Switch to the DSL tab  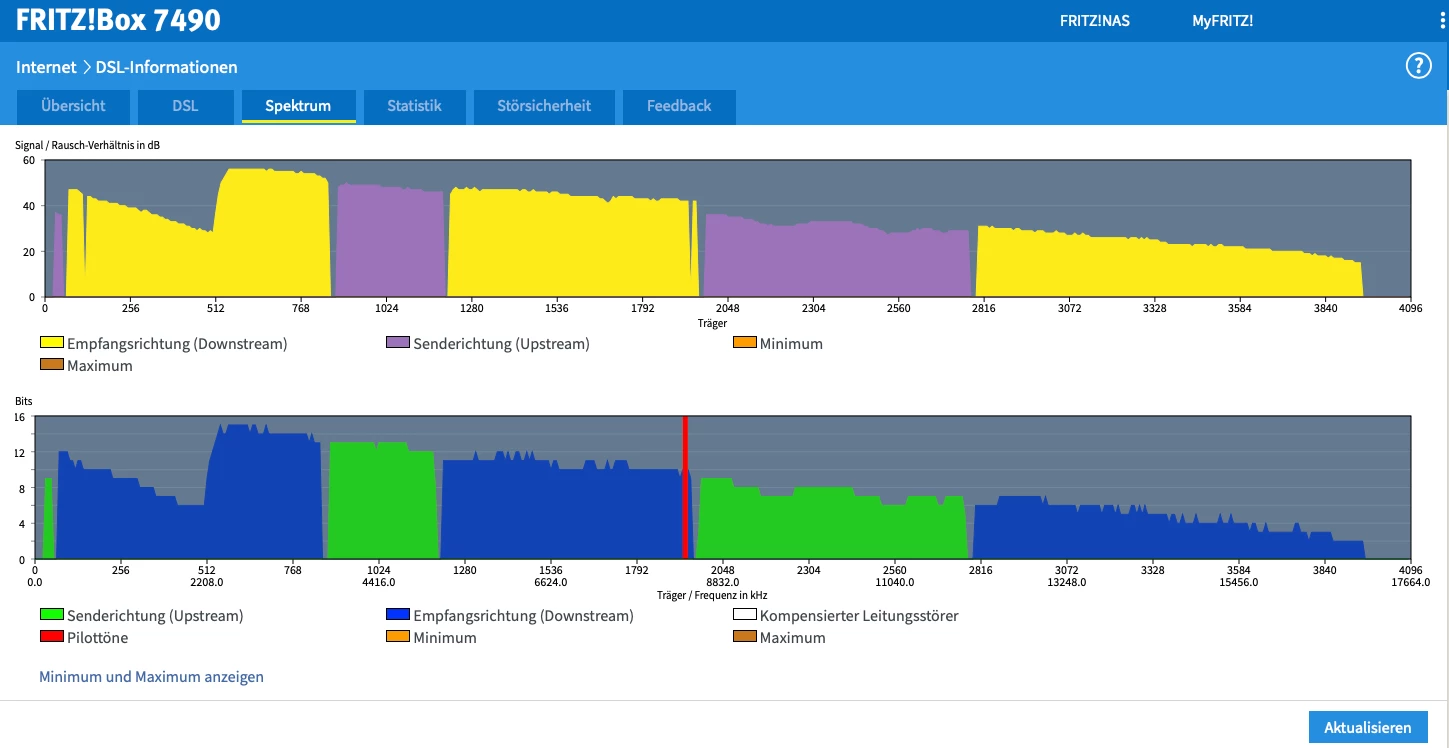pyautogui.click(x=185, y=106)
